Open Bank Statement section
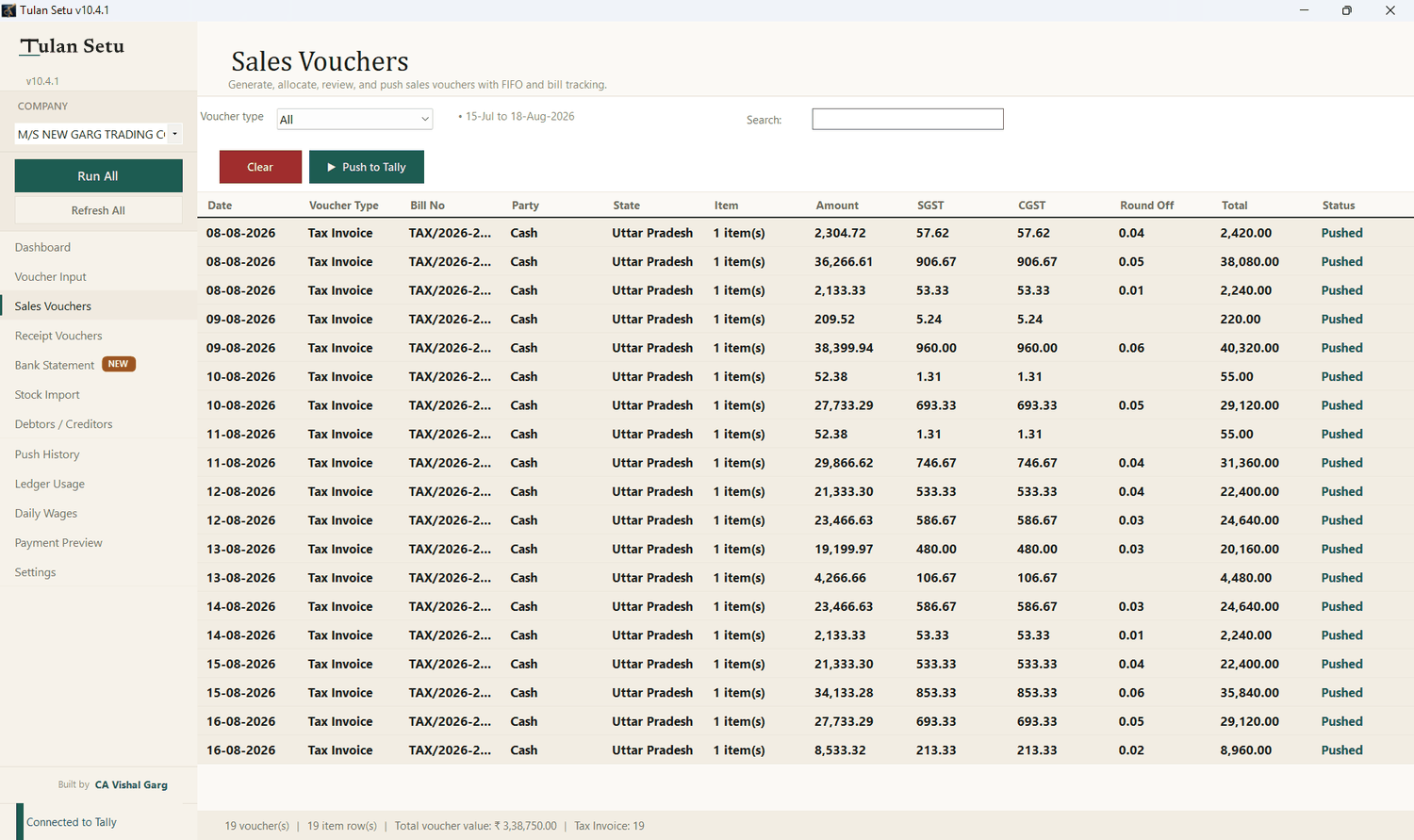 (x=54, y=365)
